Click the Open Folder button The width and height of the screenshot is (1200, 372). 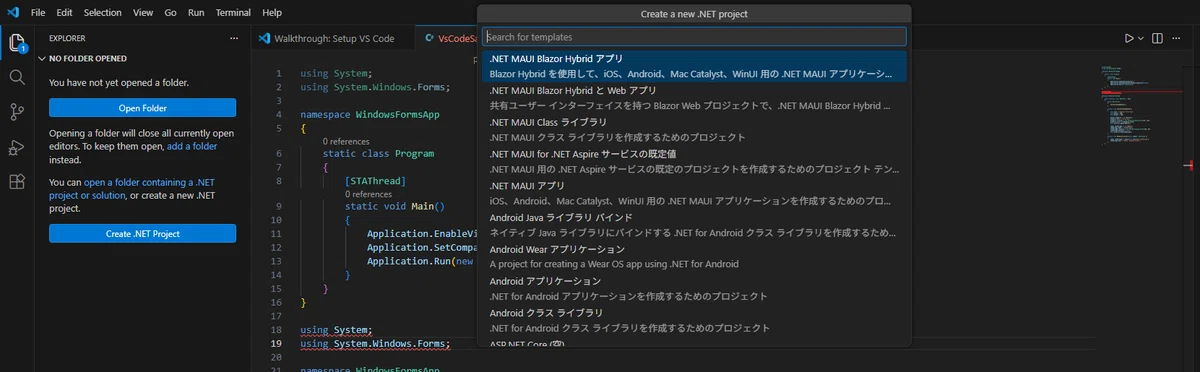[x=142, y=108]
